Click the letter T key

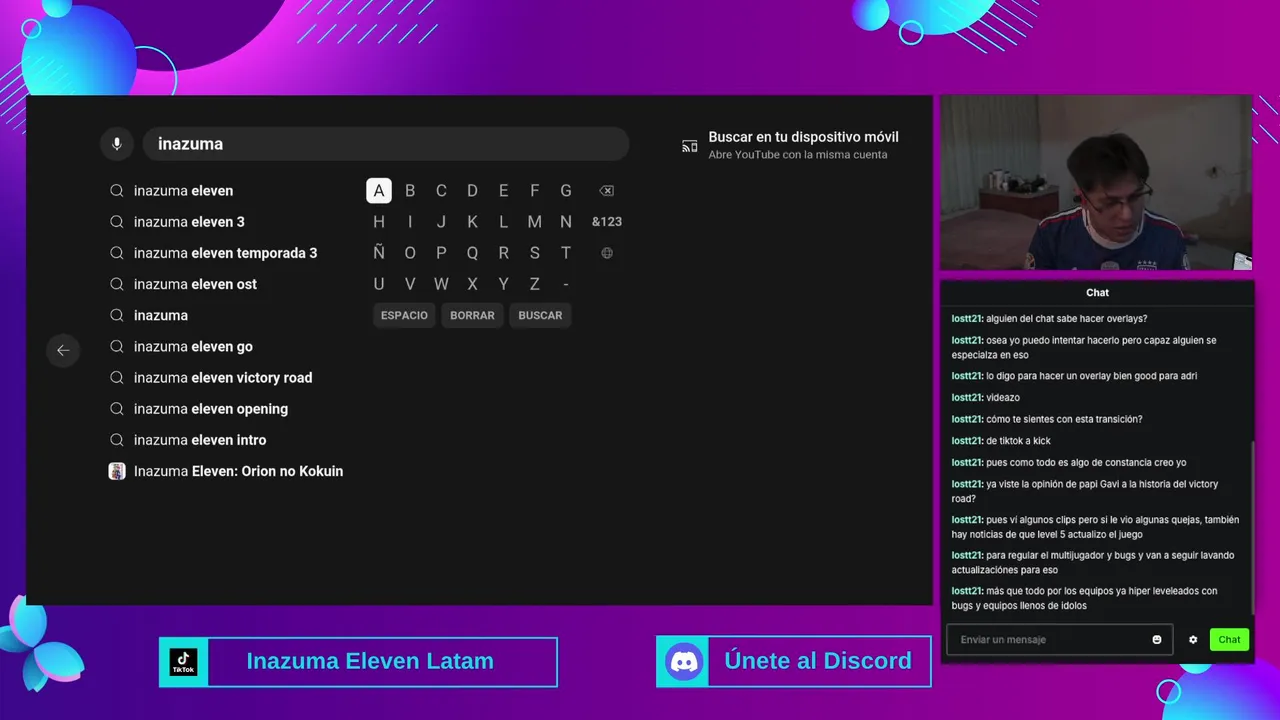(x=566, y=253)
